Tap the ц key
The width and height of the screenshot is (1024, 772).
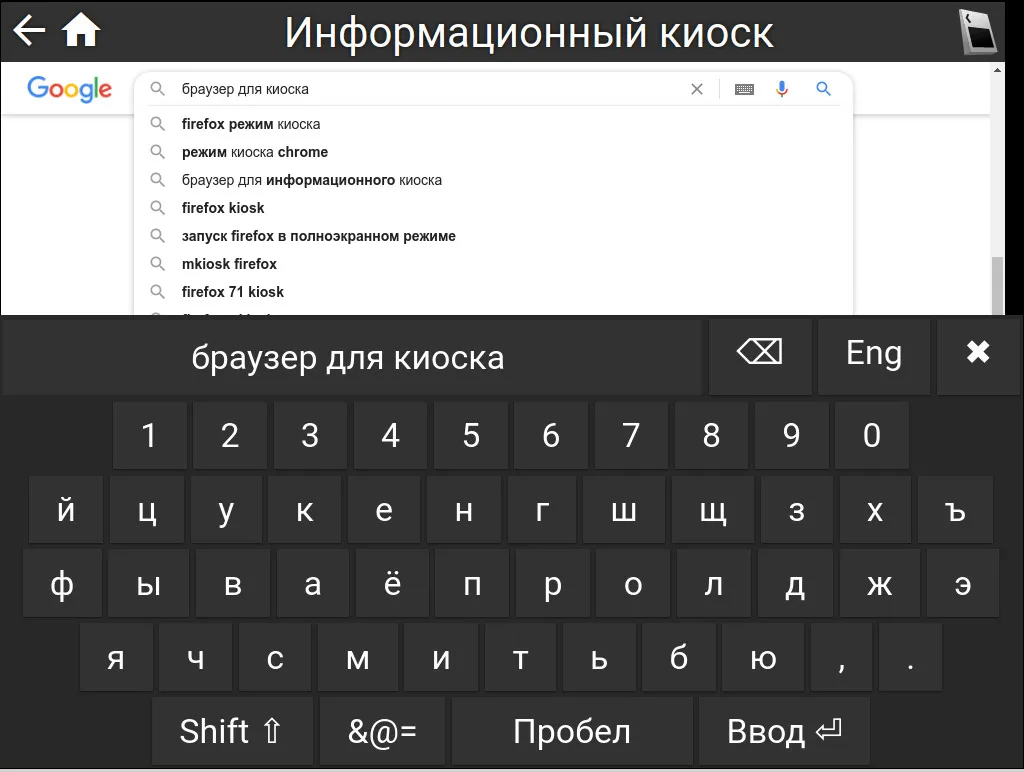(147, 509)
